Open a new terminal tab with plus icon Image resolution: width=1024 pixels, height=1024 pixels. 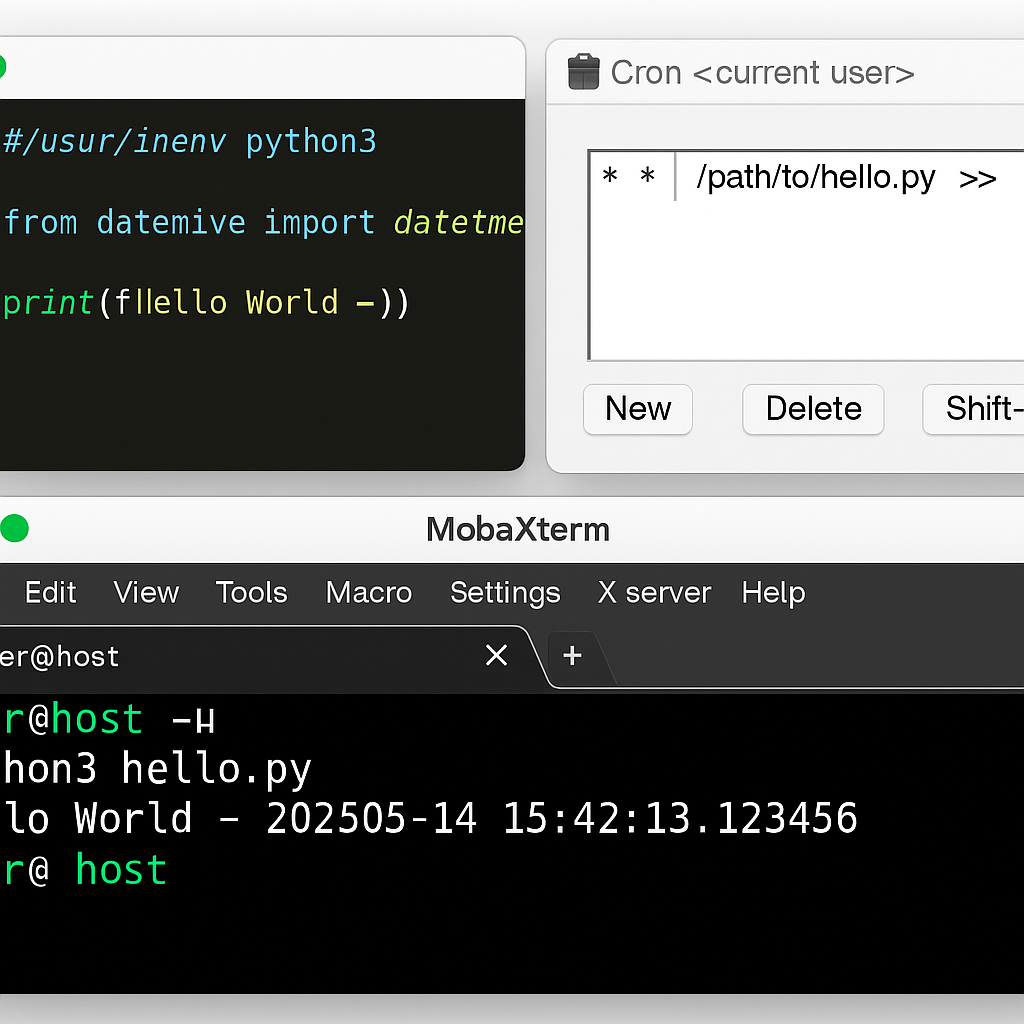[x=571, y=656]
